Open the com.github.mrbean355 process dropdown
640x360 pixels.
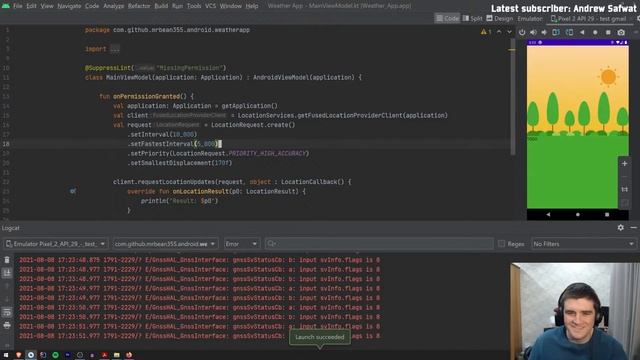pos(165,244)
